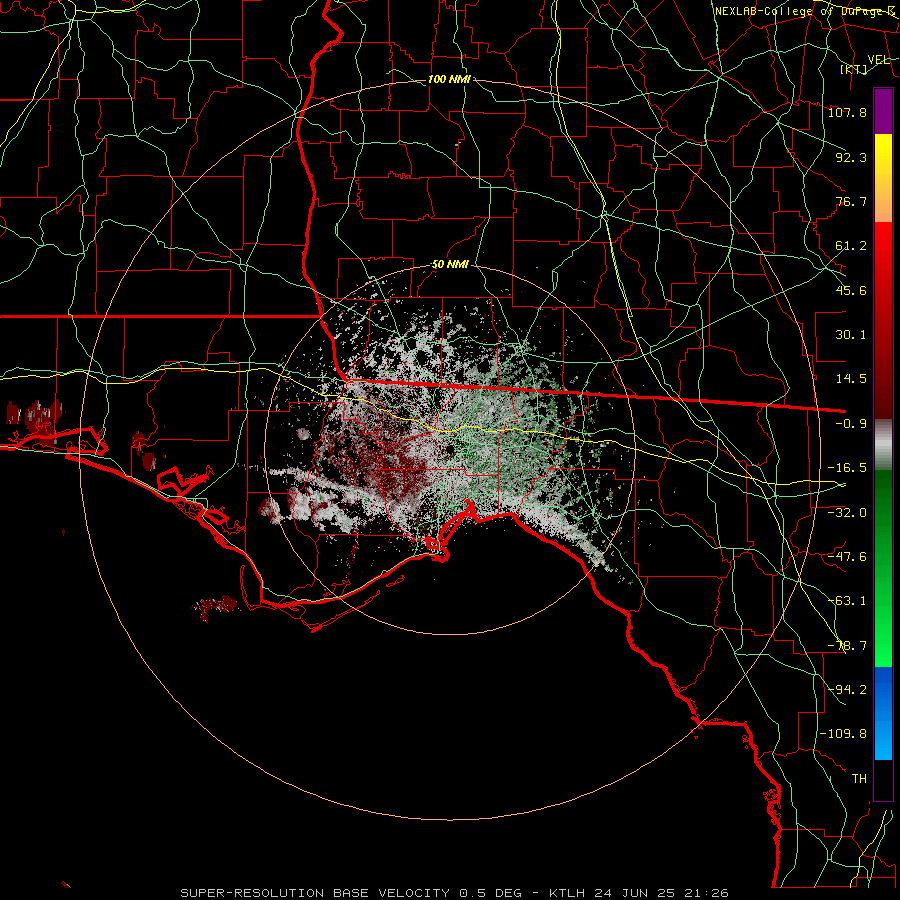This screenshot has width=900, height=900.
Task: Click the -63.1 legend value
Action: pyautogui.click(x=847, y=601)
